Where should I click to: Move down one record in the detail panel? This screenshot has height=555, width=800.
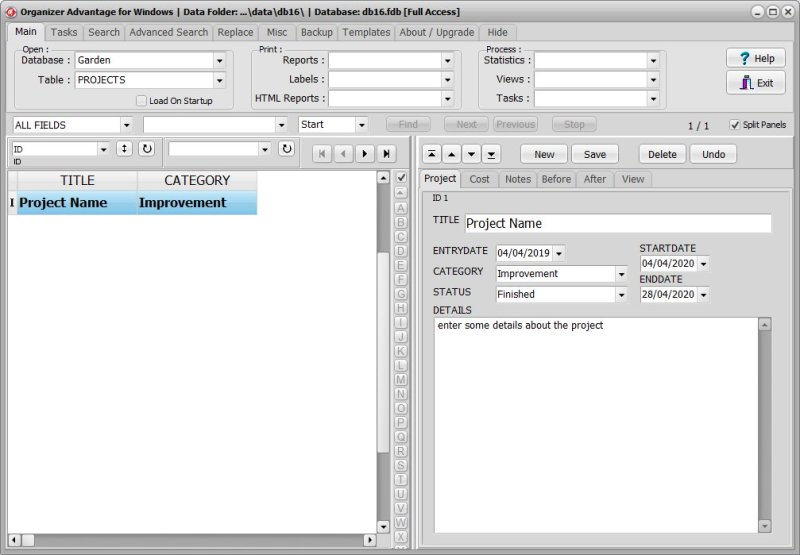click(x=471, y=154)
